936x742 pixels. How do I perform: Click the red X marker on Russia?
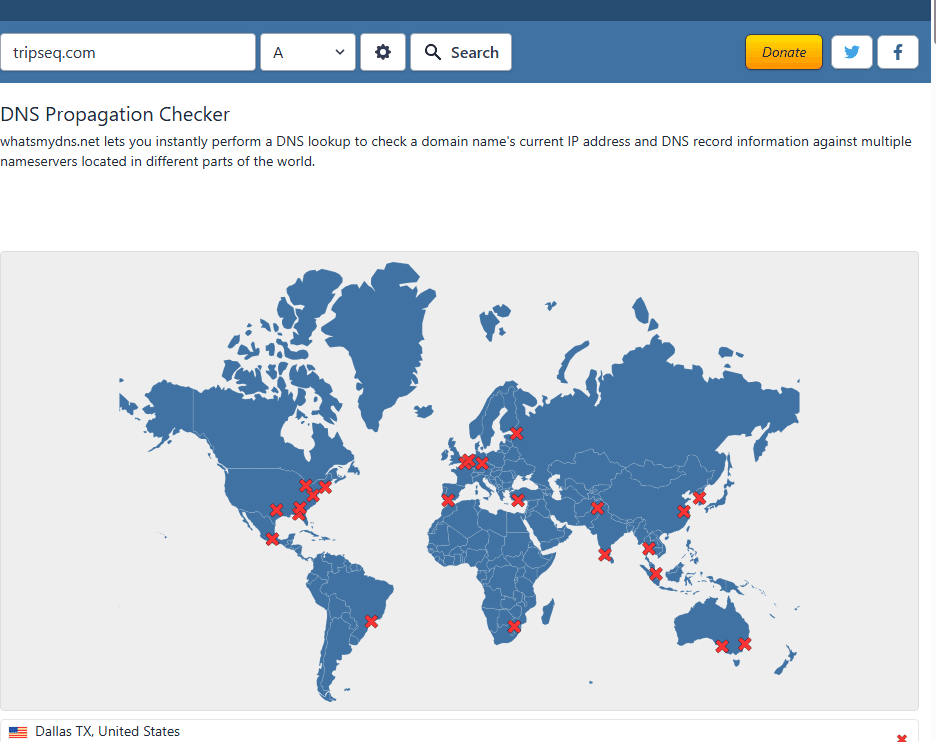click(517, 433)
